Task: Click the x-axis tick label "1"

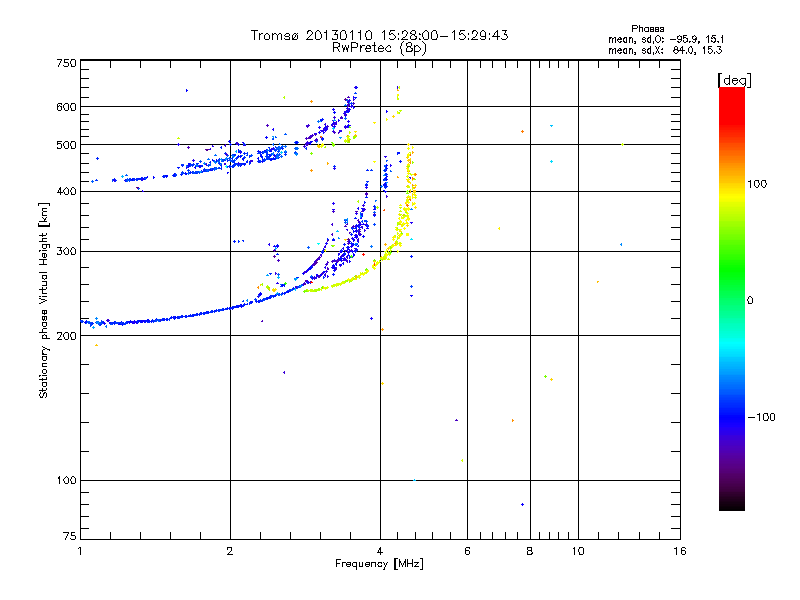Action: [80, 551]
